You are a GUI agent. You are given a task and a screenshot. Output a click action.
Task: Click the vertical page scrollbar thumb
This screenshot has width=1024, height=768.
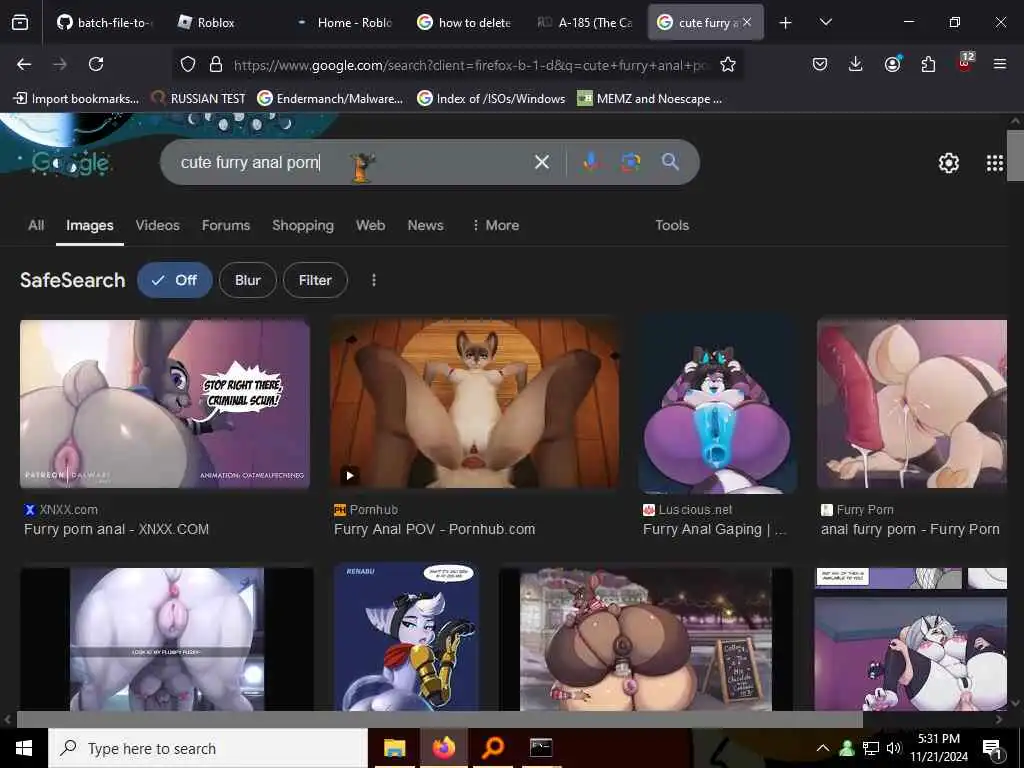pyautogui.click(x=1015, y=155)
